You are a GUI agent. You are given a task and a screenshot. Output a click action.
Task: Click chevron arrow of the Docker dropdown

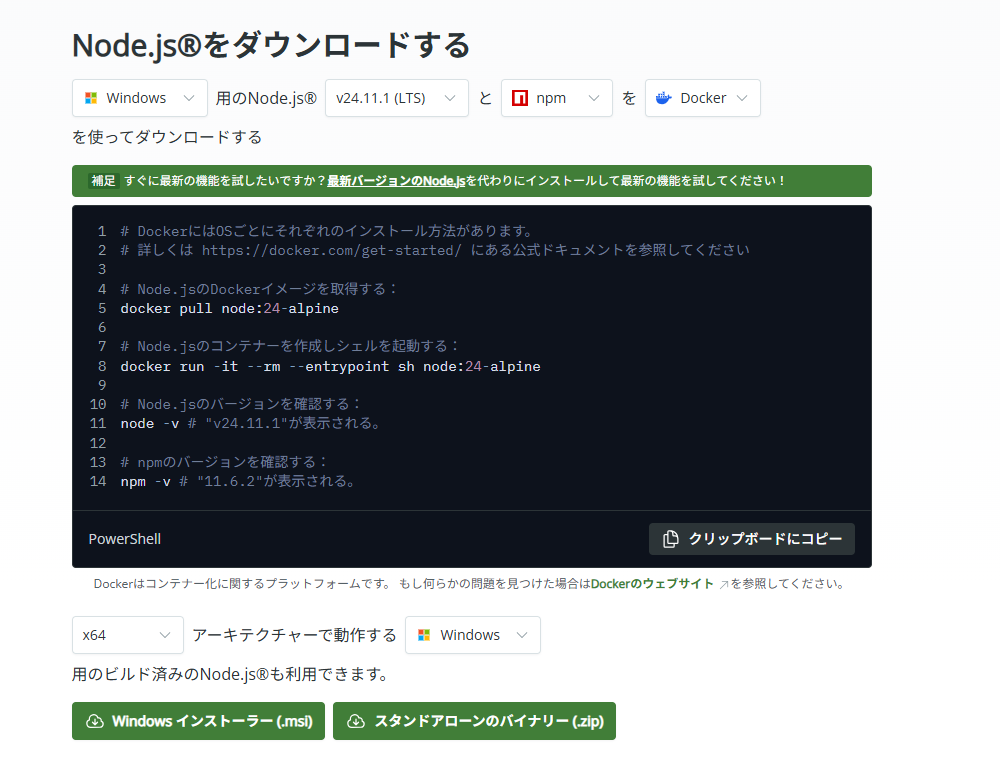pos(742,98)
